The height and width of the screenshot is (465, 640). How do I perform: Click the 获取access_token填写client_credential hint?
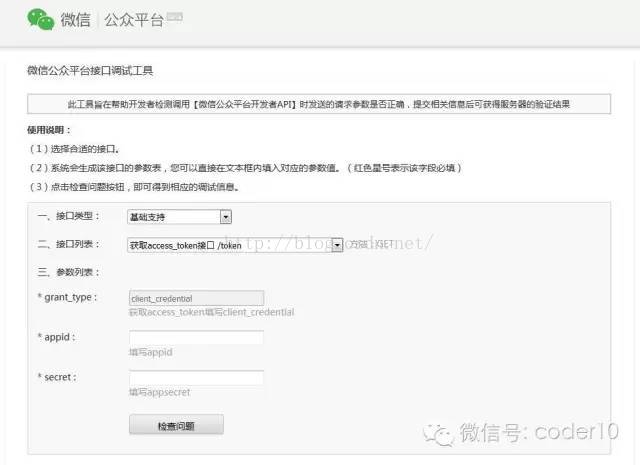(x=211, y=312)
